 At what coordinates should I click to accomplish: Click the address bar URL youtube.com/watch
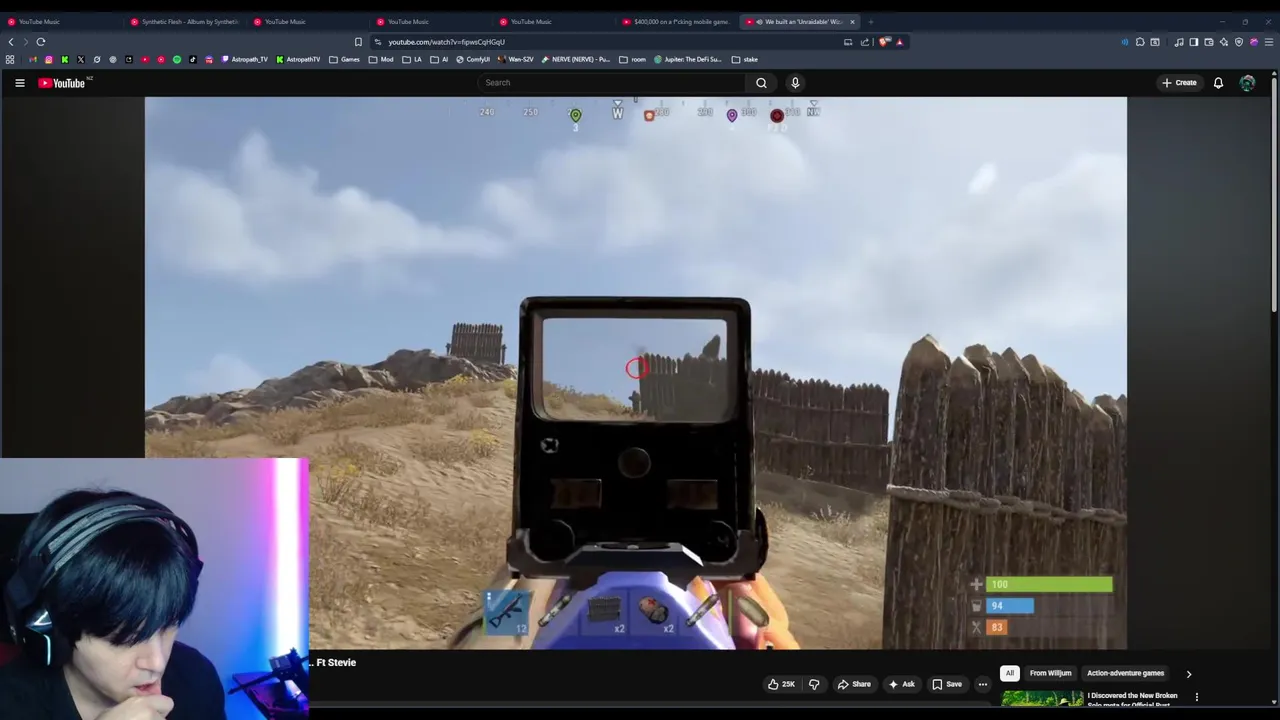click(446, 42)
